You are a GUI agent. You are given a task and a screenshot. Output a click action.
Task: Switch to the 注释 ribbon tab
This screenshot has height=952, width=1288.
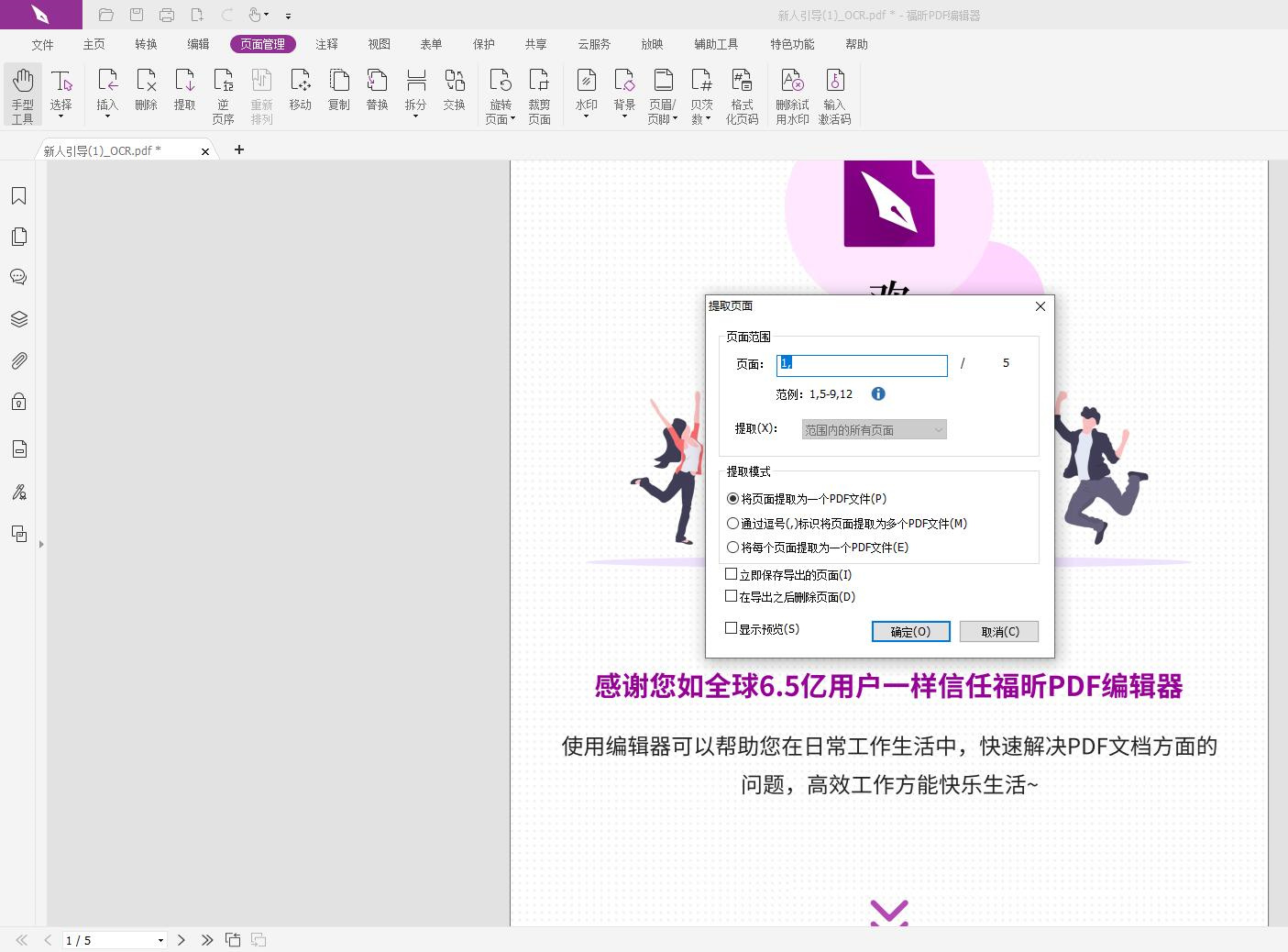pos(326,43)
